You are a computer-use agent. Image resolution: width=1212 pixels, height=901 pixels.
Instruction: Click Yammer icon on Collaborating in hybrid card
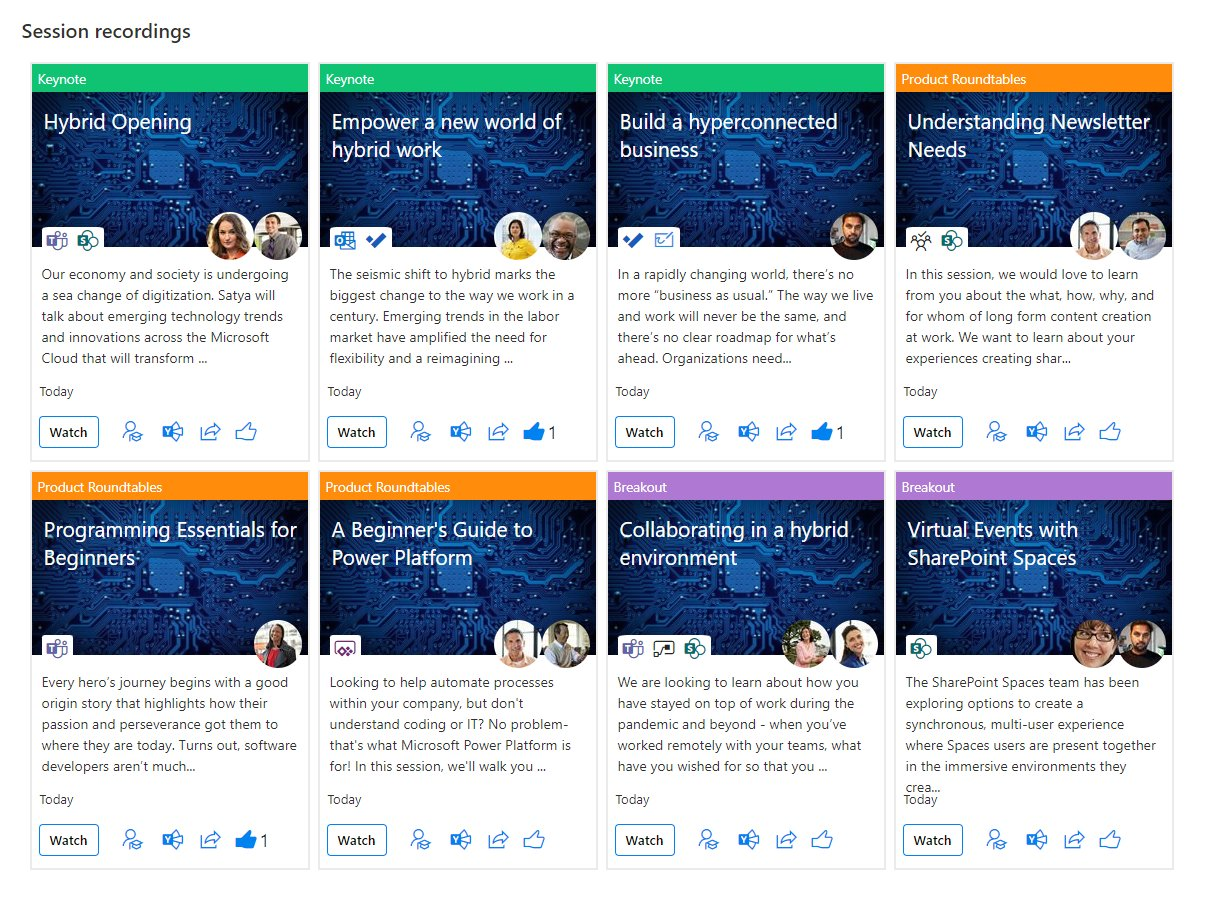pos(749,840)
